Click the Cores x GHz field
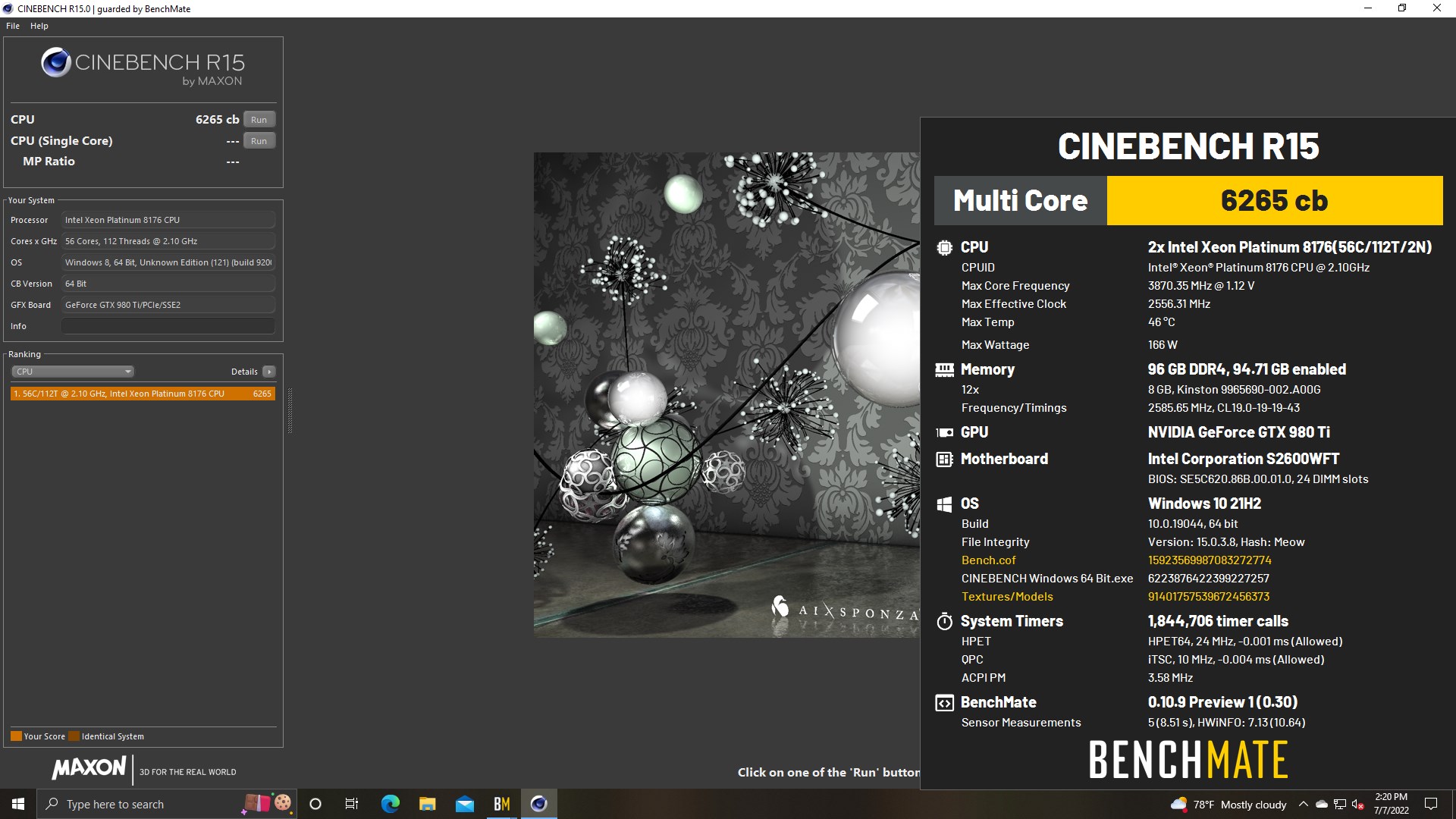 pos(168,241)
